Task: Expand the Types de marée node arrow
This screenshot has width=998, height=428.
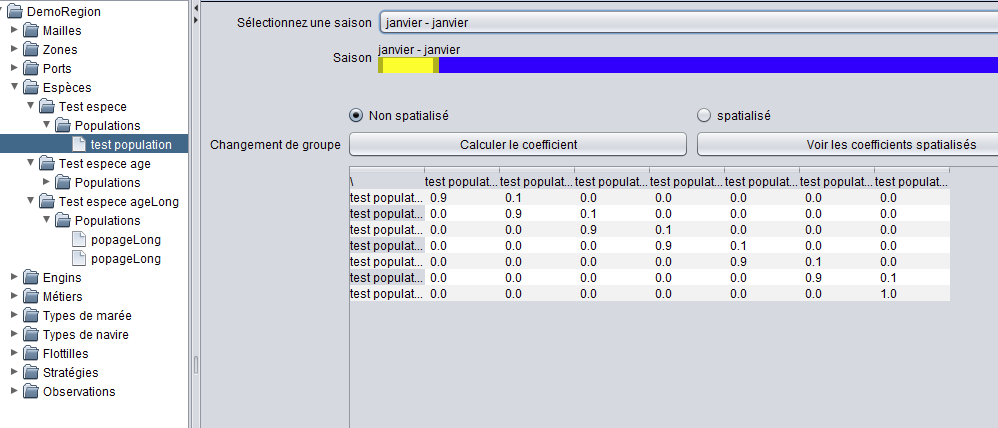Action: pos(15,315)
